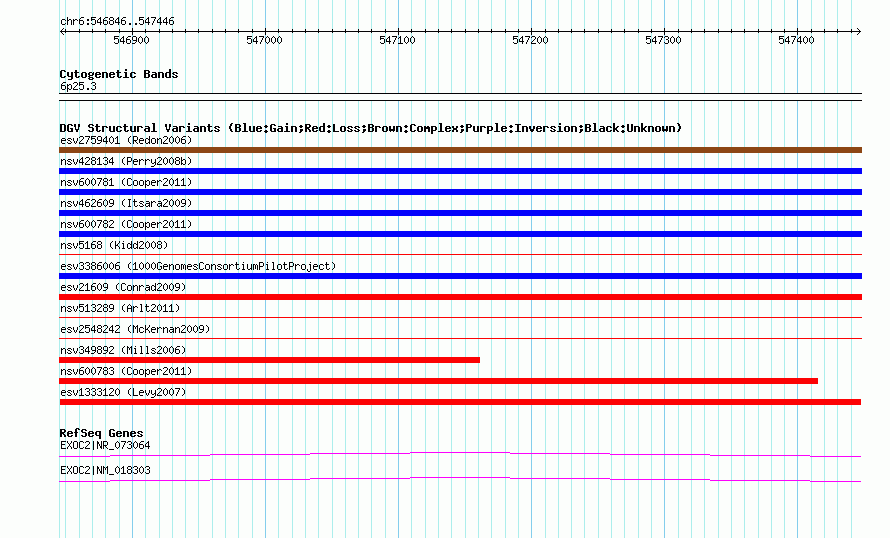
Task: Click the EXOC2|NM_018303 gene label
Action: point(105,470)
